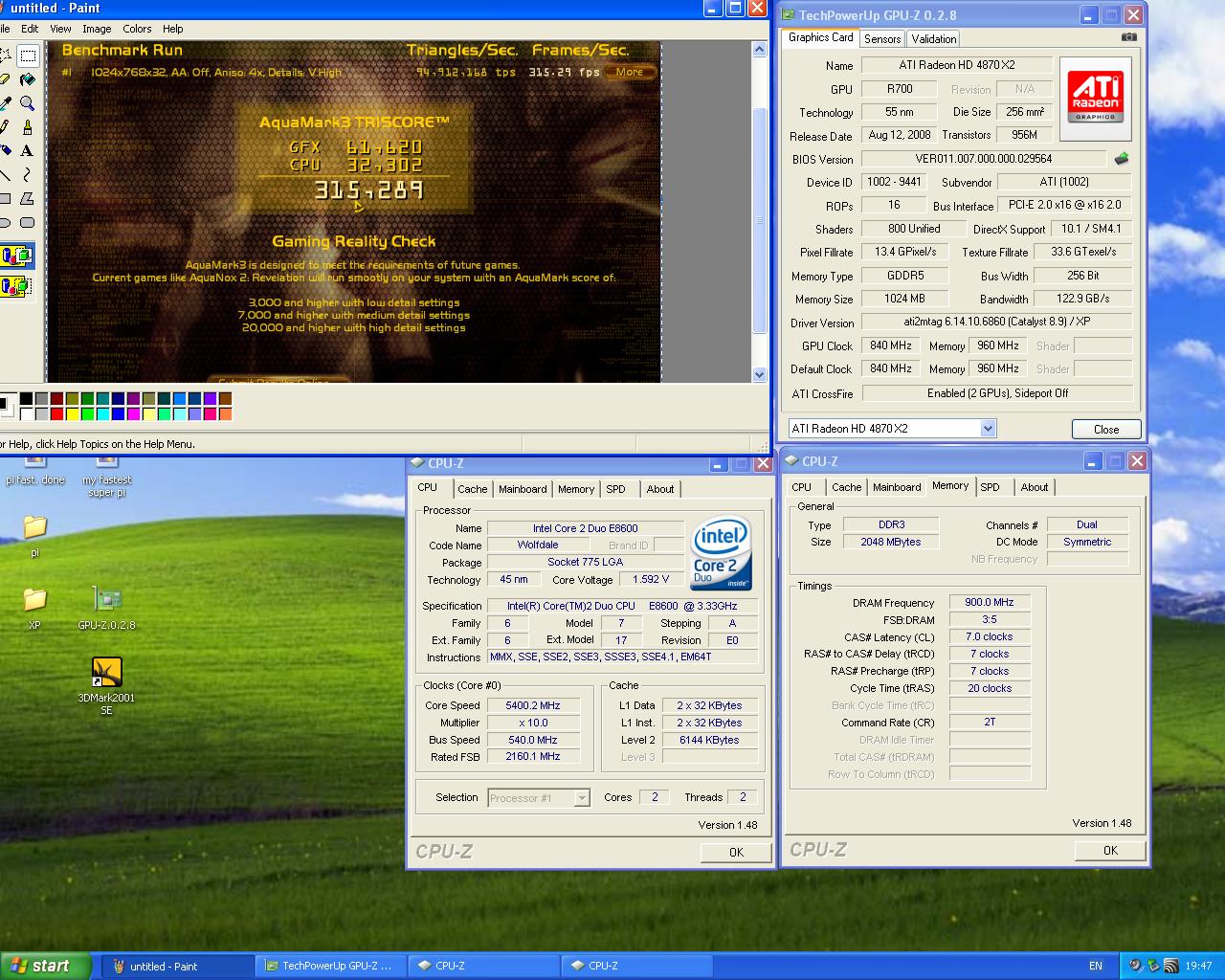This screenshot has width=1225, height=980.
Task: Pick the Magnifier tool in Paint
Action: 28,103
